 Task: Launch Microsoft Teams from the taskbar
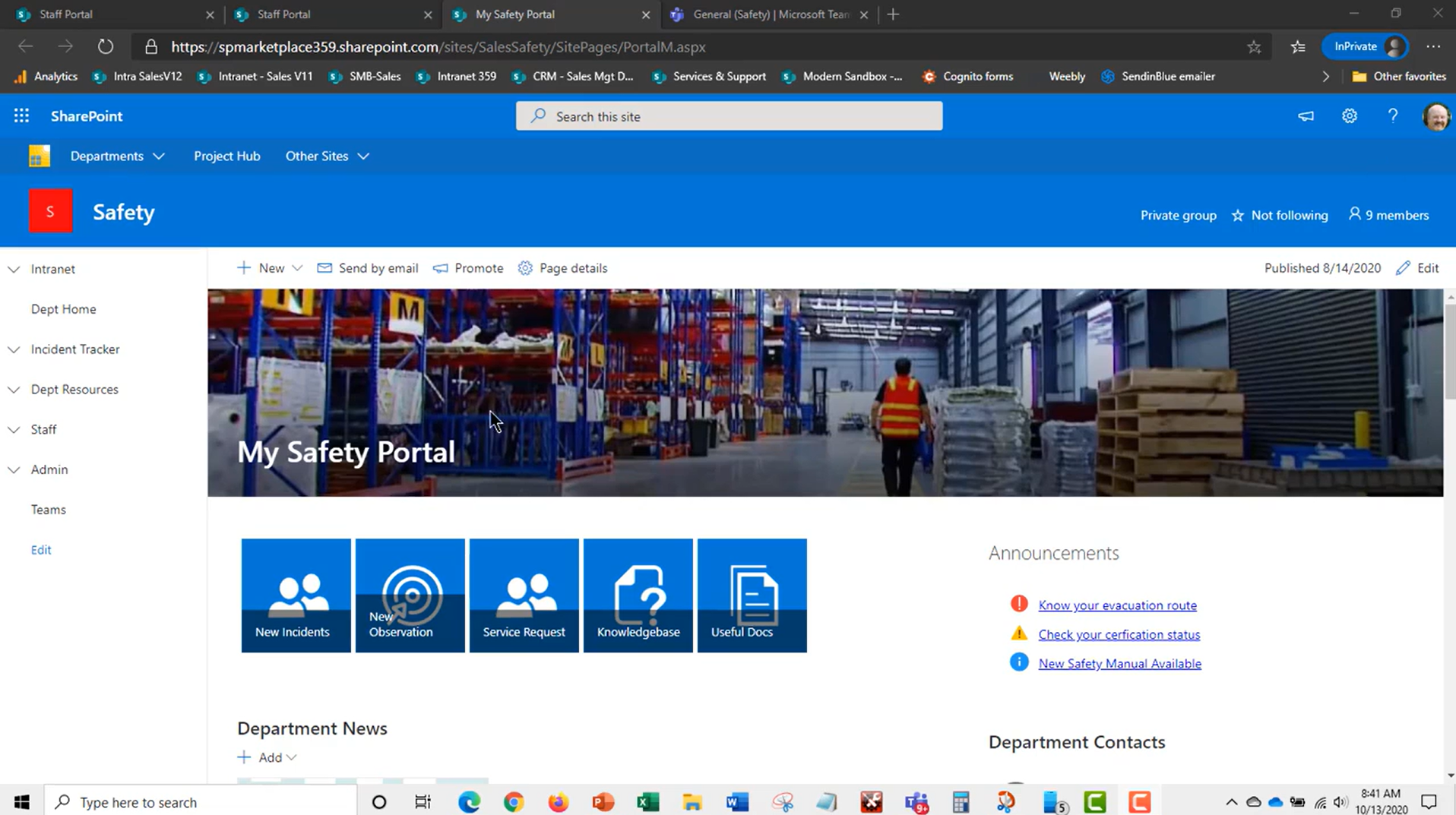point(916,801)
